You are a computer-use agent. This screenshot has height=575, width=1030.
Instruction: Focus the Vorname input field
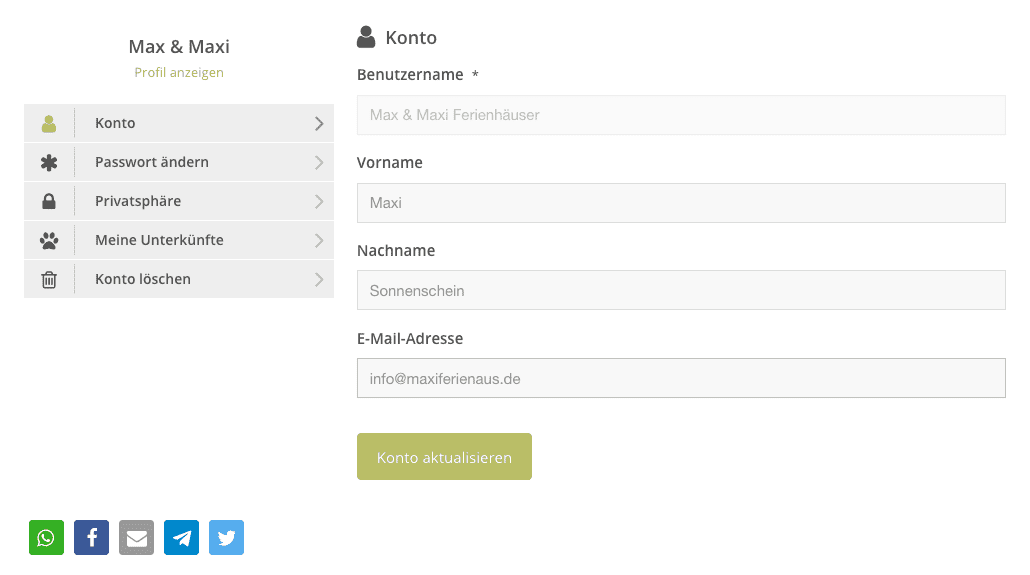[681, 203]
